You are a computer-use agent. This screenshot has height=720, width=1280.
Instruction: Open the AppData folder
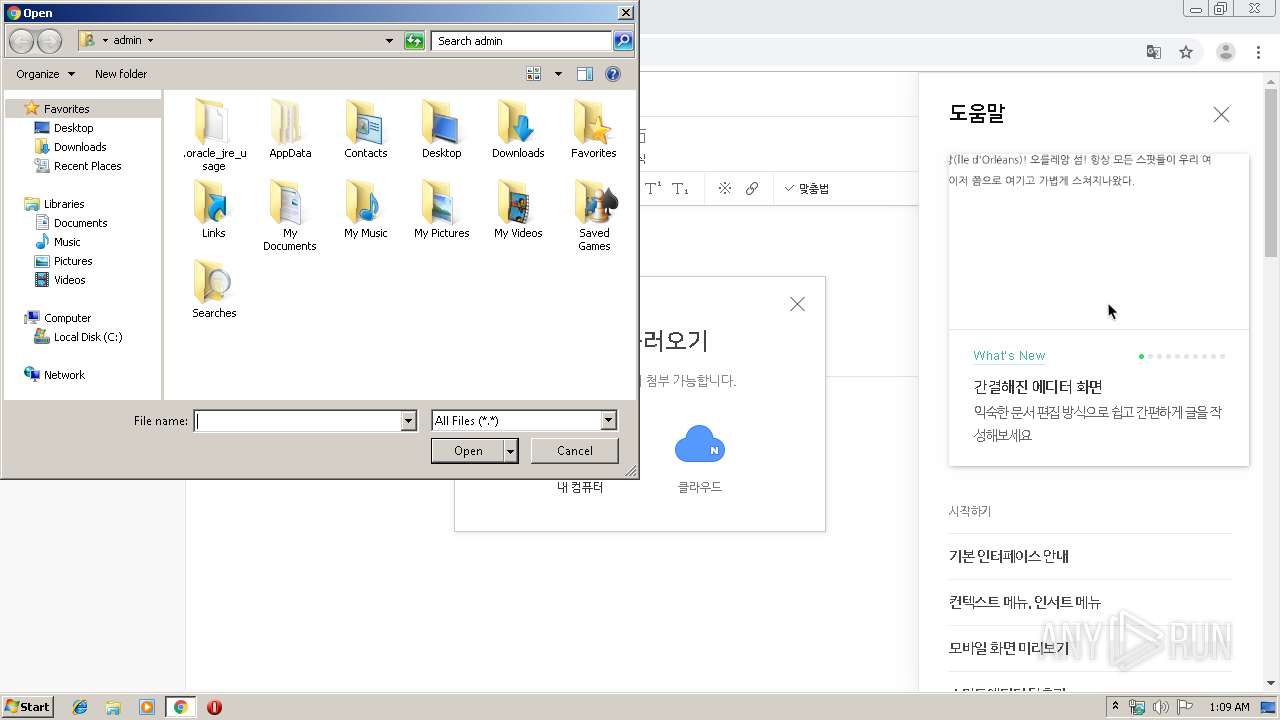pos(290,130)
